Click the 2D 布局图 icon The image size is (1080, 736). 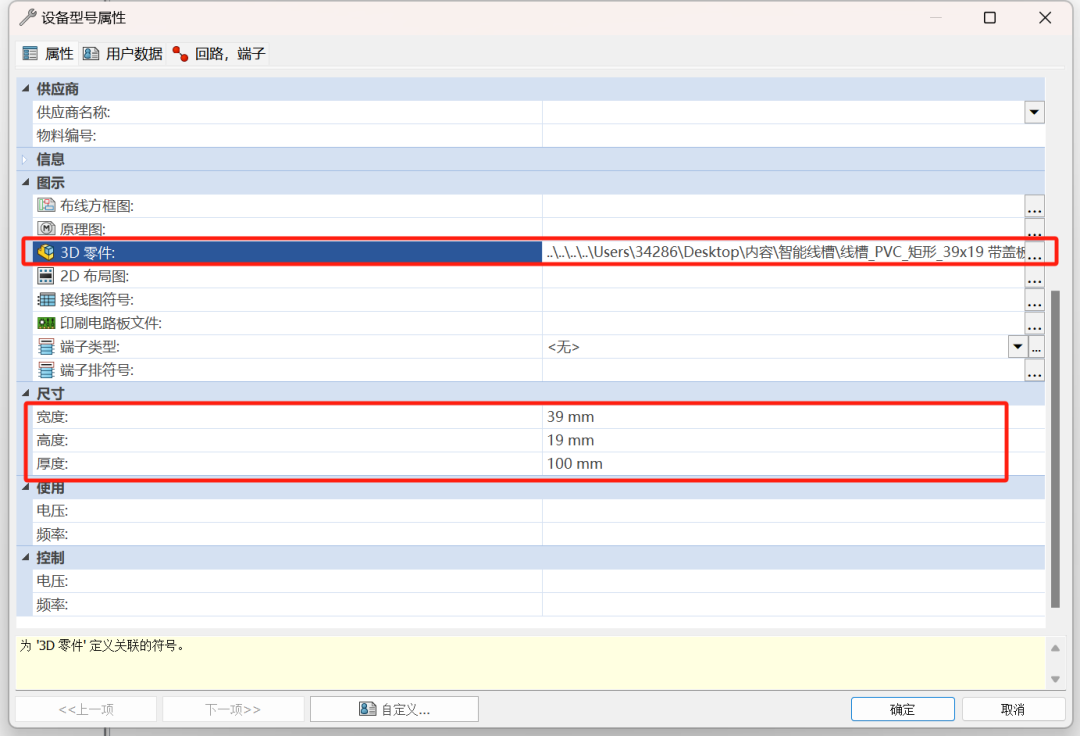46,276
